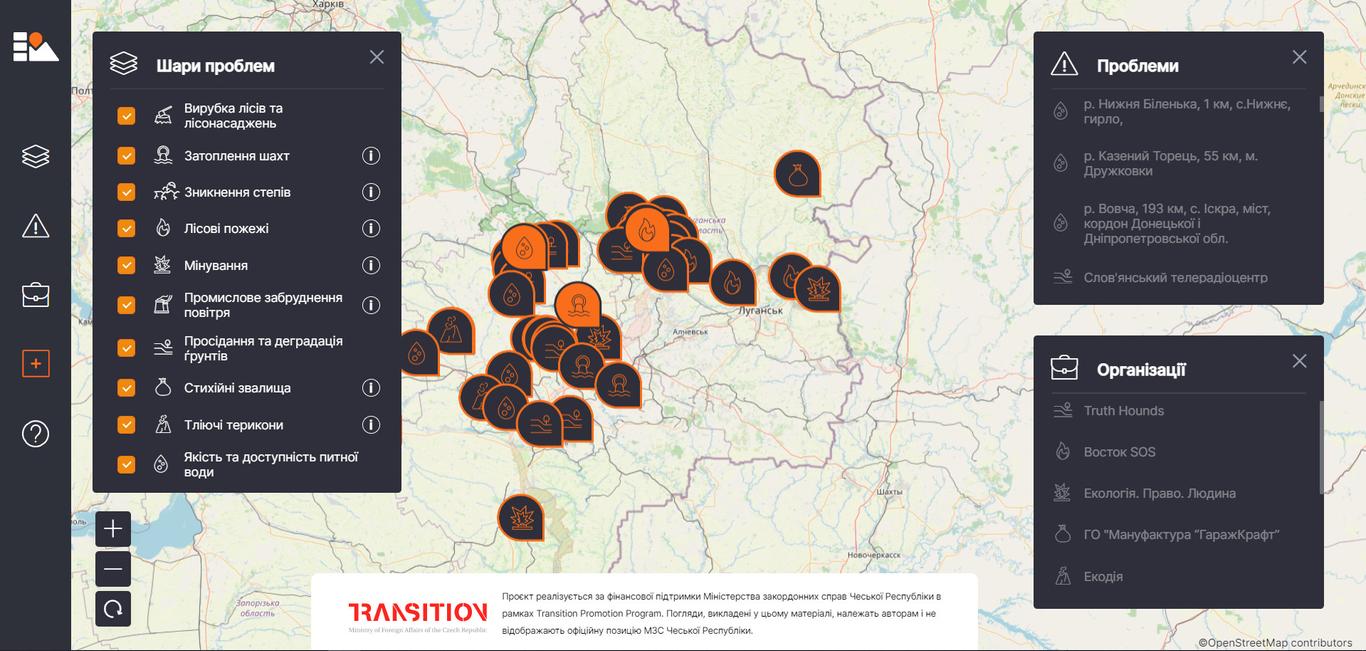Viewport: 1366px width, 651px height.
Task: Toggle the Якість та доступність питної води layer
Action: coord(126,464)
